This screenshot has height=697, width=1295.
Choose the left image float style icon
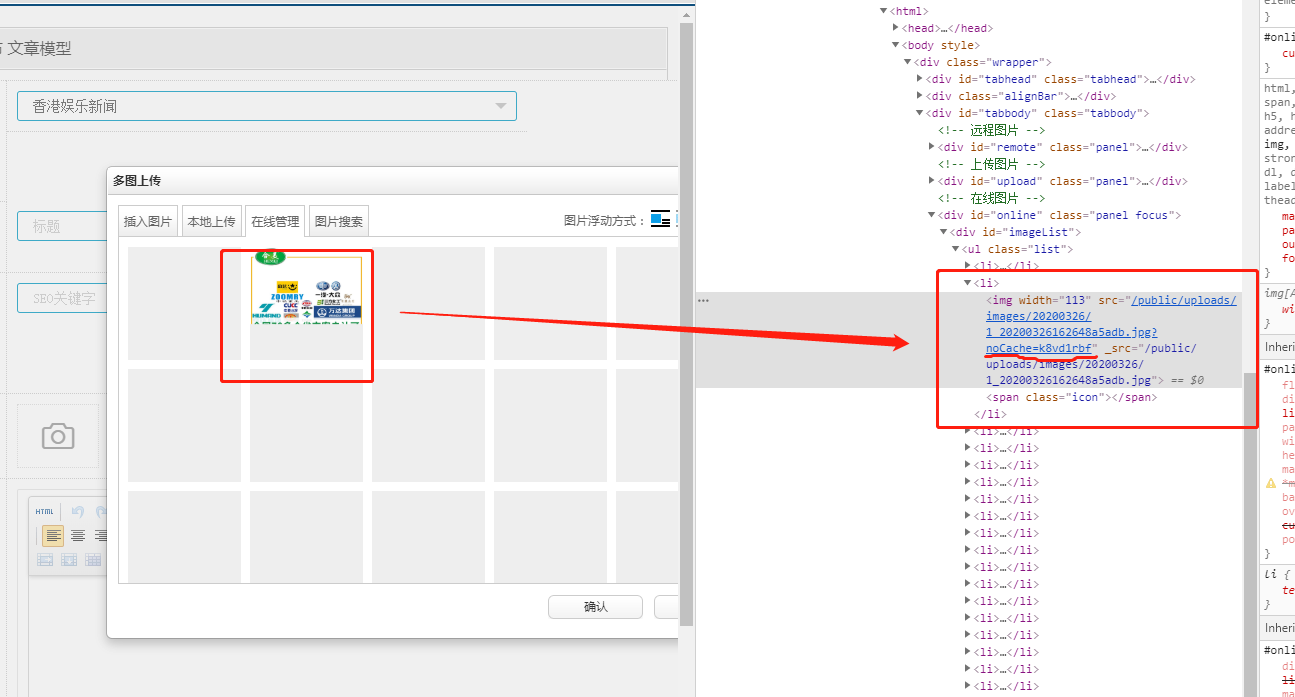coord(660,220)
